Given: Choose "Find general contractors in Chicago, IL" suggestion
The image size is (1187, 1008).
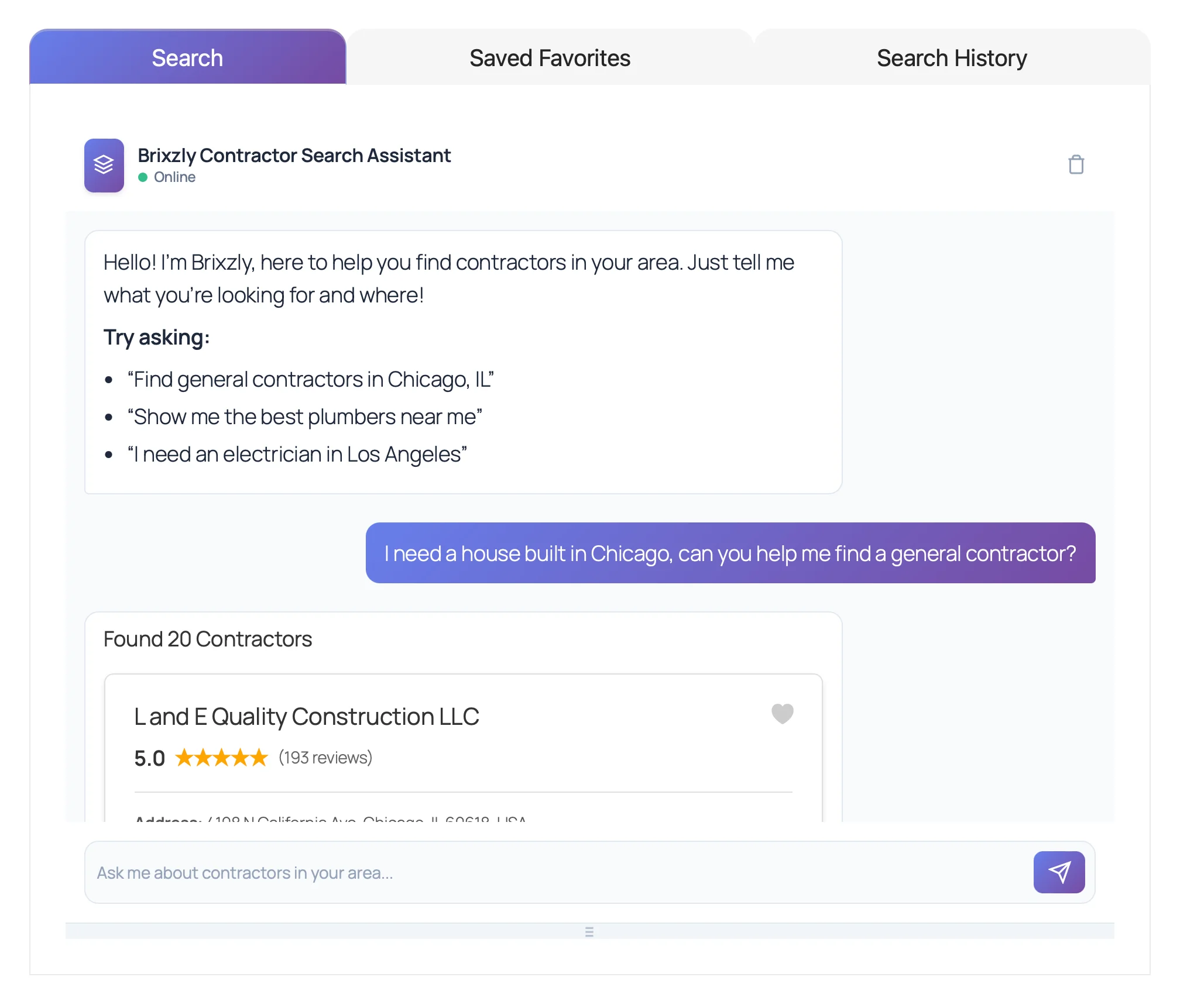Looking at the screenshot, I should (x=310, y=380).
